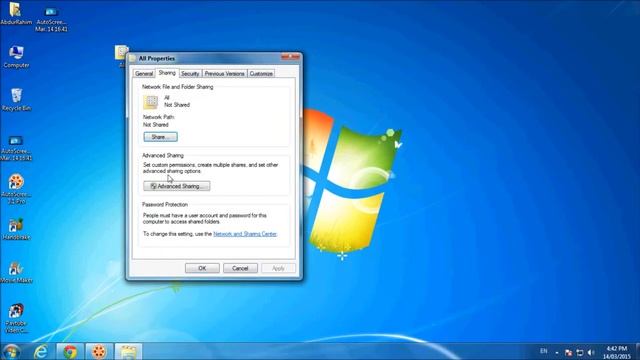Switch to the General tab

coord(144,73)
